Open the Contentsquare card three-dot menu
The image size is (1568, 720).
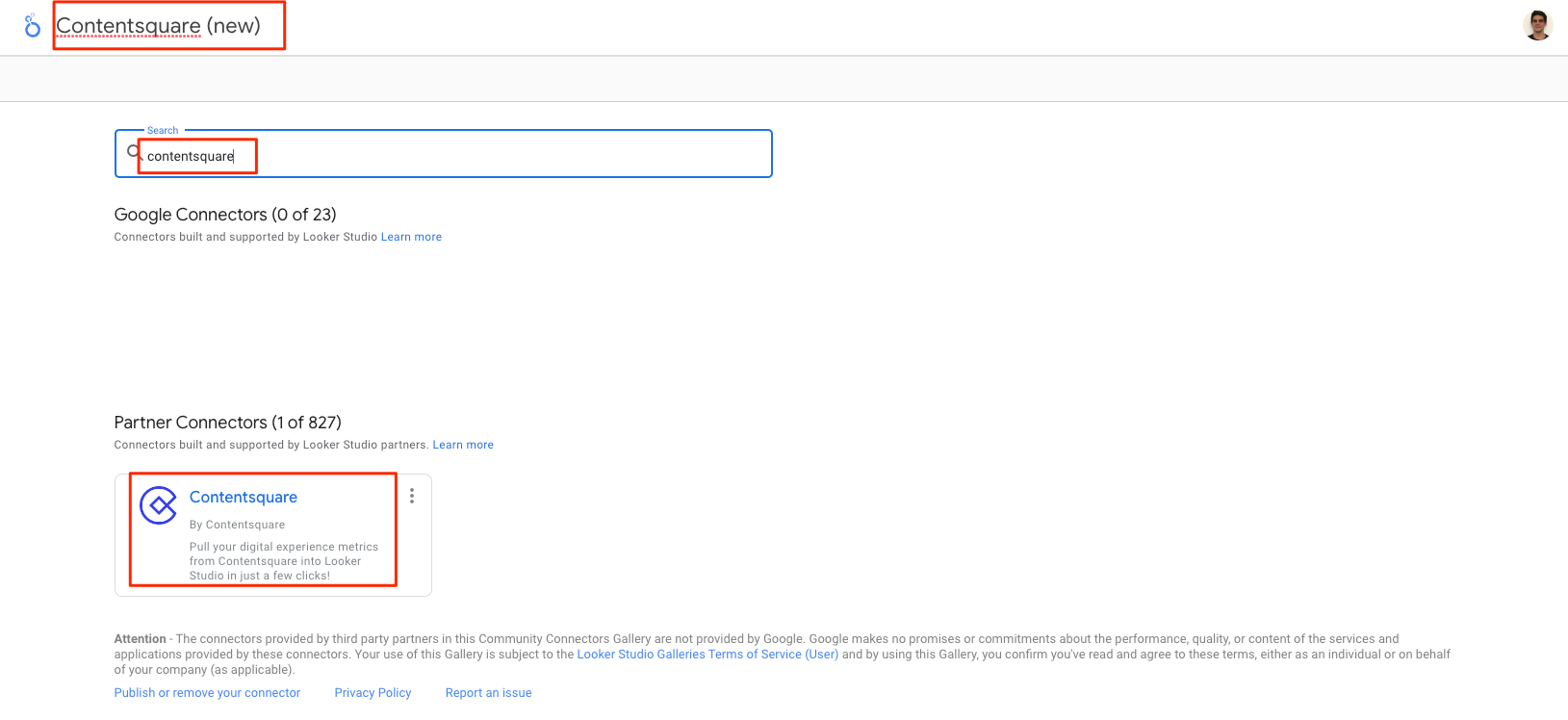pyautogui.click(x=412, y=496)
